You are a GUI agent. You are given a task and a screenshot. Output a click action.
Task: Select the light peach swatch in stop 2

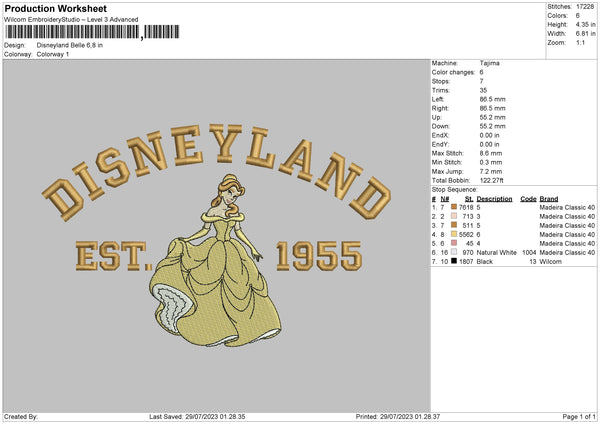[456, 216]
